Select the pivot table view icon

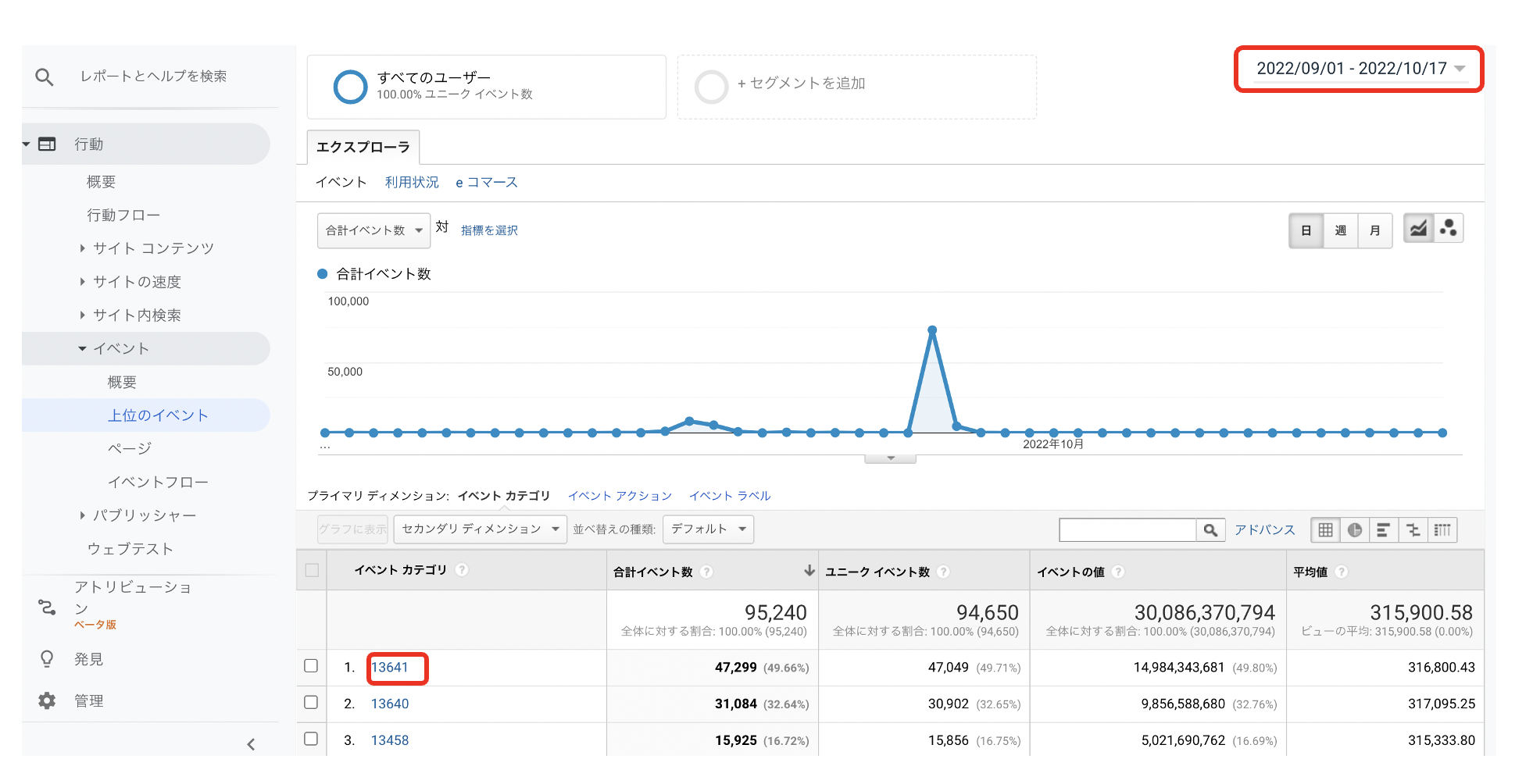tap(1442, 530)
